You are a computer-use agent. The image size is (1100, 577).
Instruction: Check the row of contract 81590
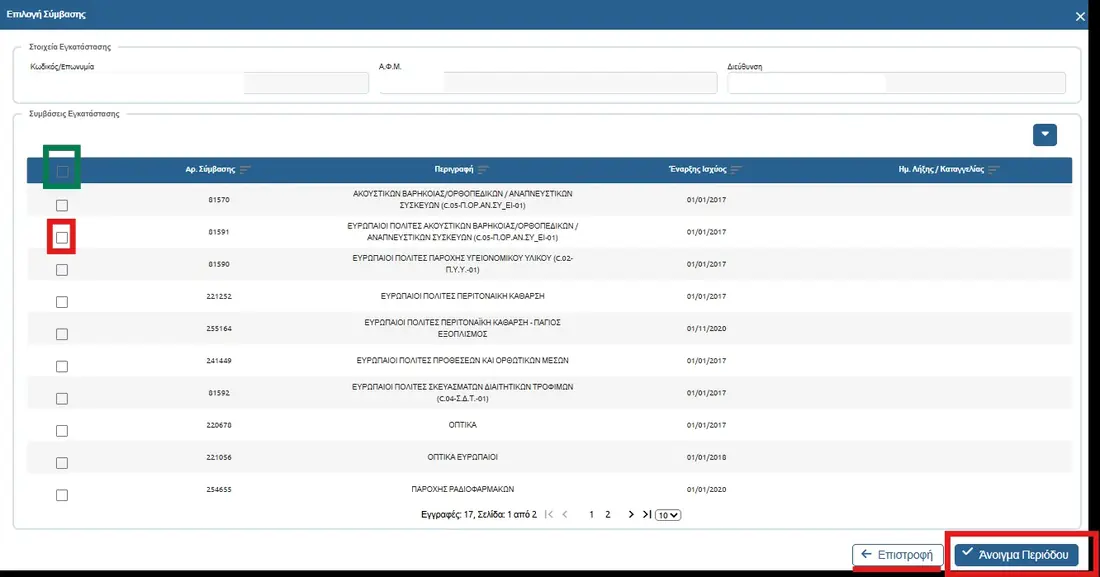click(x=62, y=270)
